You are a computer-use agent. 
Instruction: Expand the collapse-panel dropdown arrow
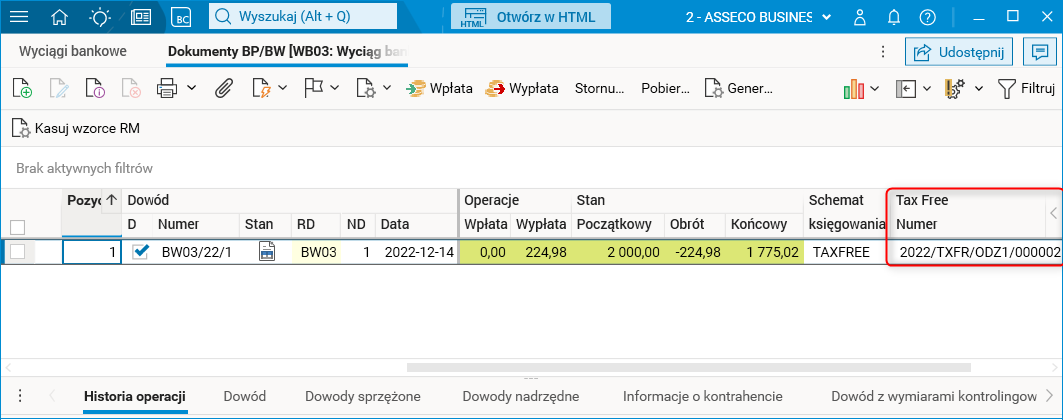pos(927,88)
